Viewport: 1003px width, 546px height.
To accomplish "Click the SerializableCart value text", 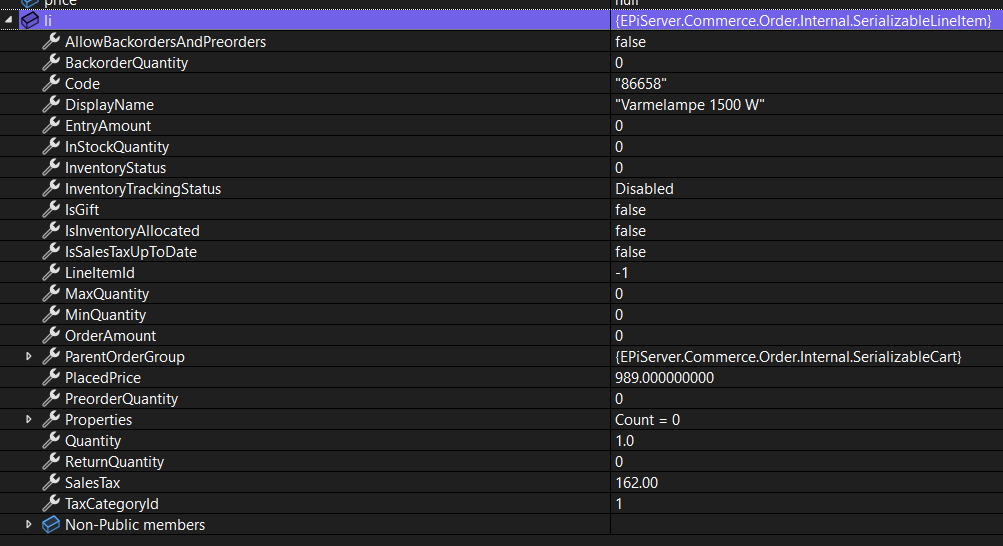I will (788, 357).
